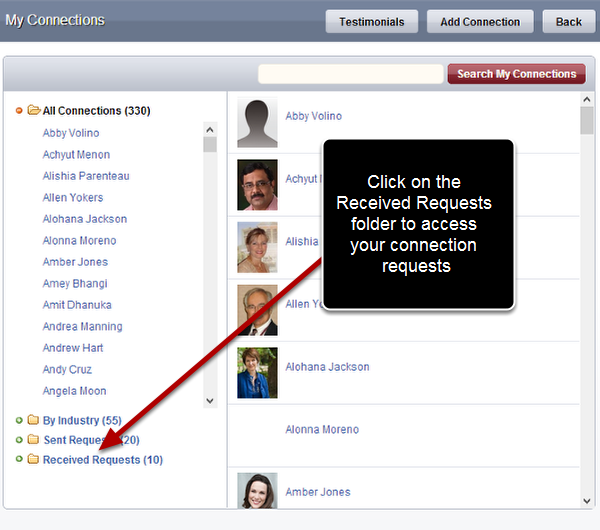Screen dimensions: 600x530
Task: Click the Search My Connections button
Action: click(x=516, y=74)
